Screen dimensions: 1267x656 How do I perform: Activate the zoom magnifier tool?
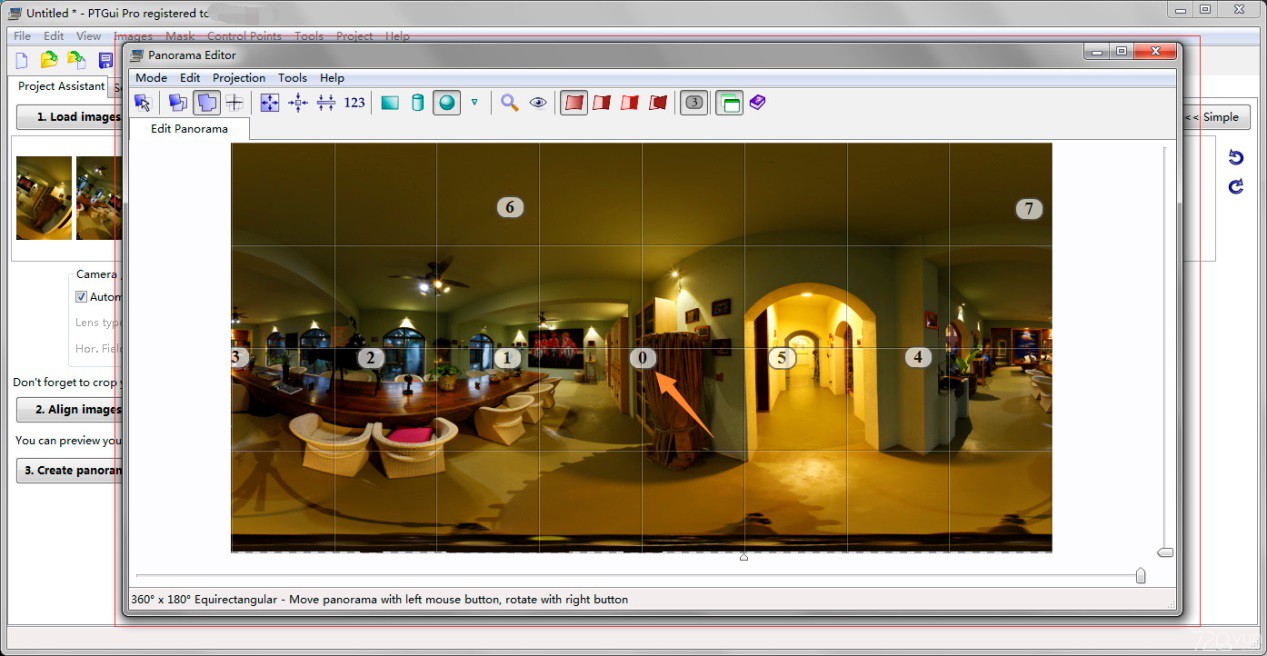click(x=509, y=102)
